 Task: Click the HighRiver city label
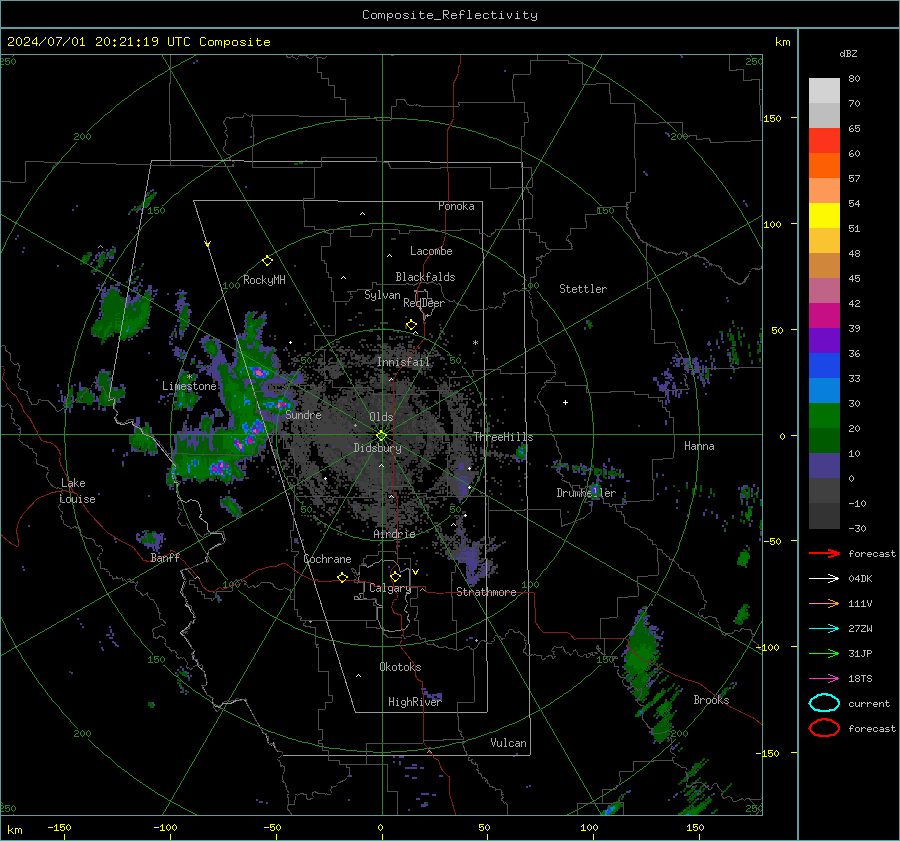pyautogui.click(x=415, y=702)
